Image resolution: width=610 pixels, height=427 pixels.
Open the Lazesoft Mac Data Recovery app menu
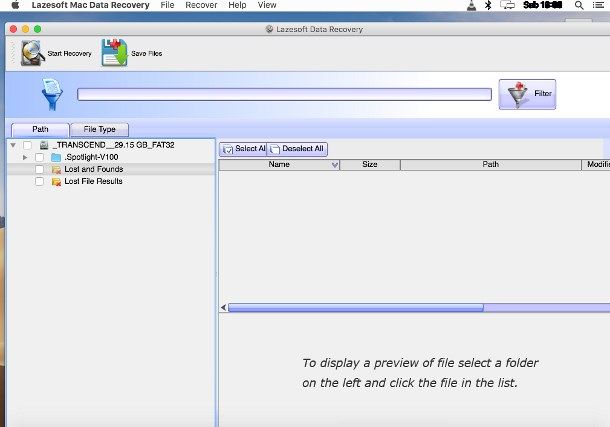click(x=91, y=5)
